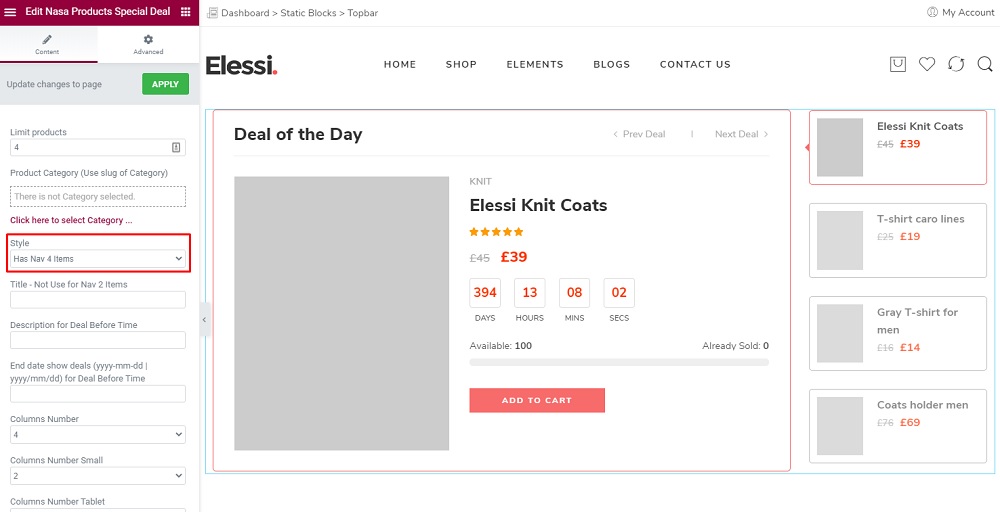Open the Columns Number Small dropdown

tap(98, 476)
